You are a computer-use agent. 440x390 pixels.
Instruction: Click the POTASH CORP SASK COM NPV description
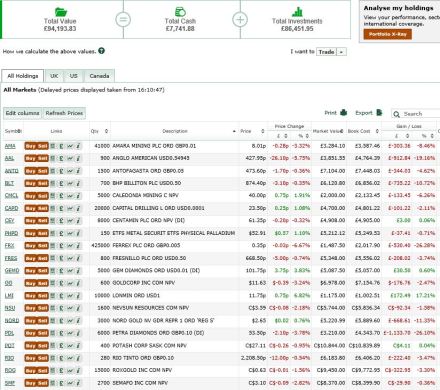tap(149, 346)
